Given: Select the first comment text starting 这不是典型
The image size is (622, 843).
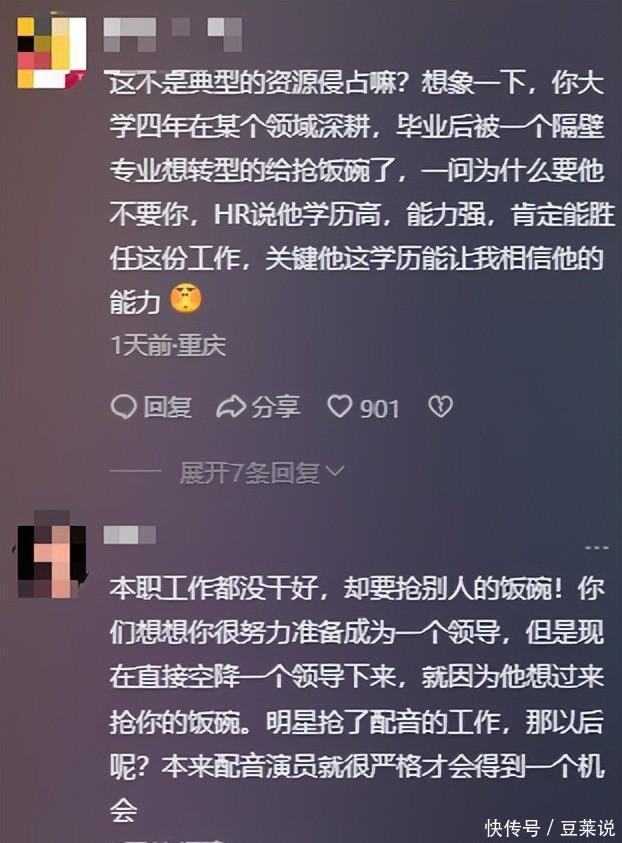Looking at the screenshot, I should (x=362, y=192).
